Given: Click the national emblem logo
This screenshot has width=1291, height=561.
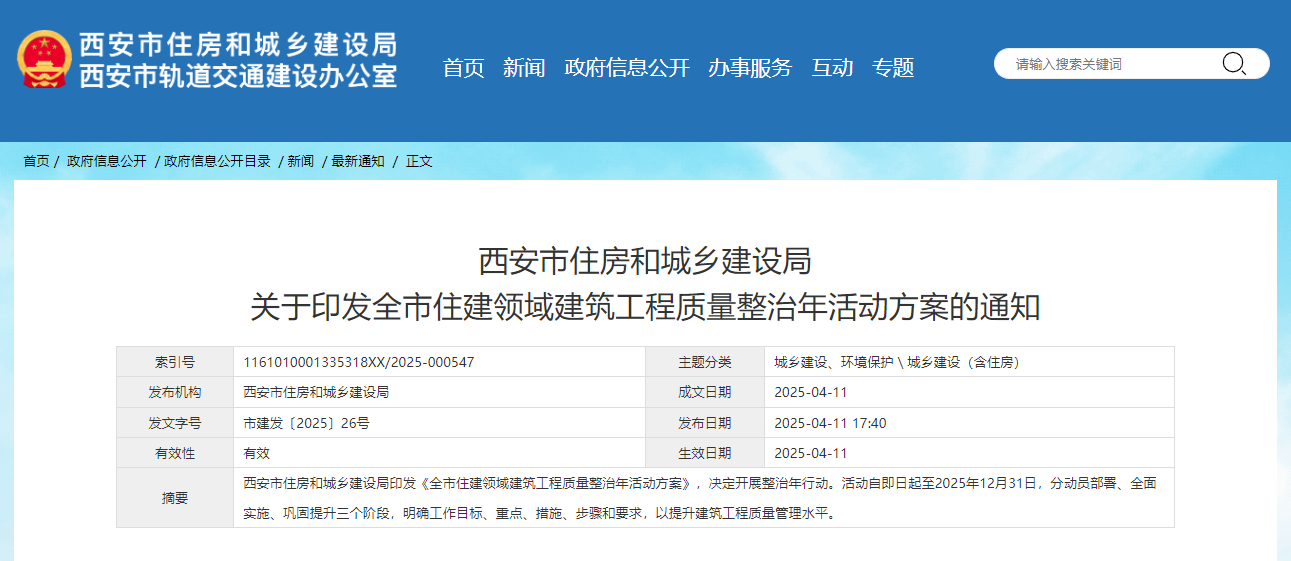Looking at the screenshot, I should point(44,60).
